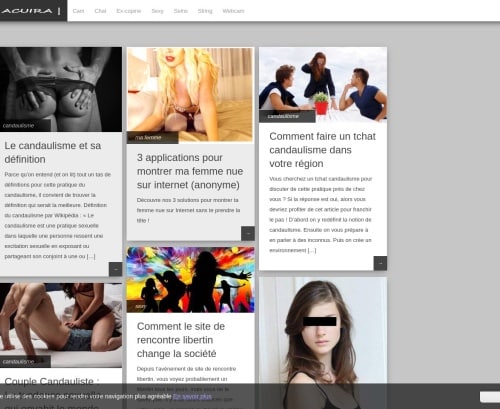Click the ACUIRA logo in header
The image size is (500, 409).
point(27,11)
